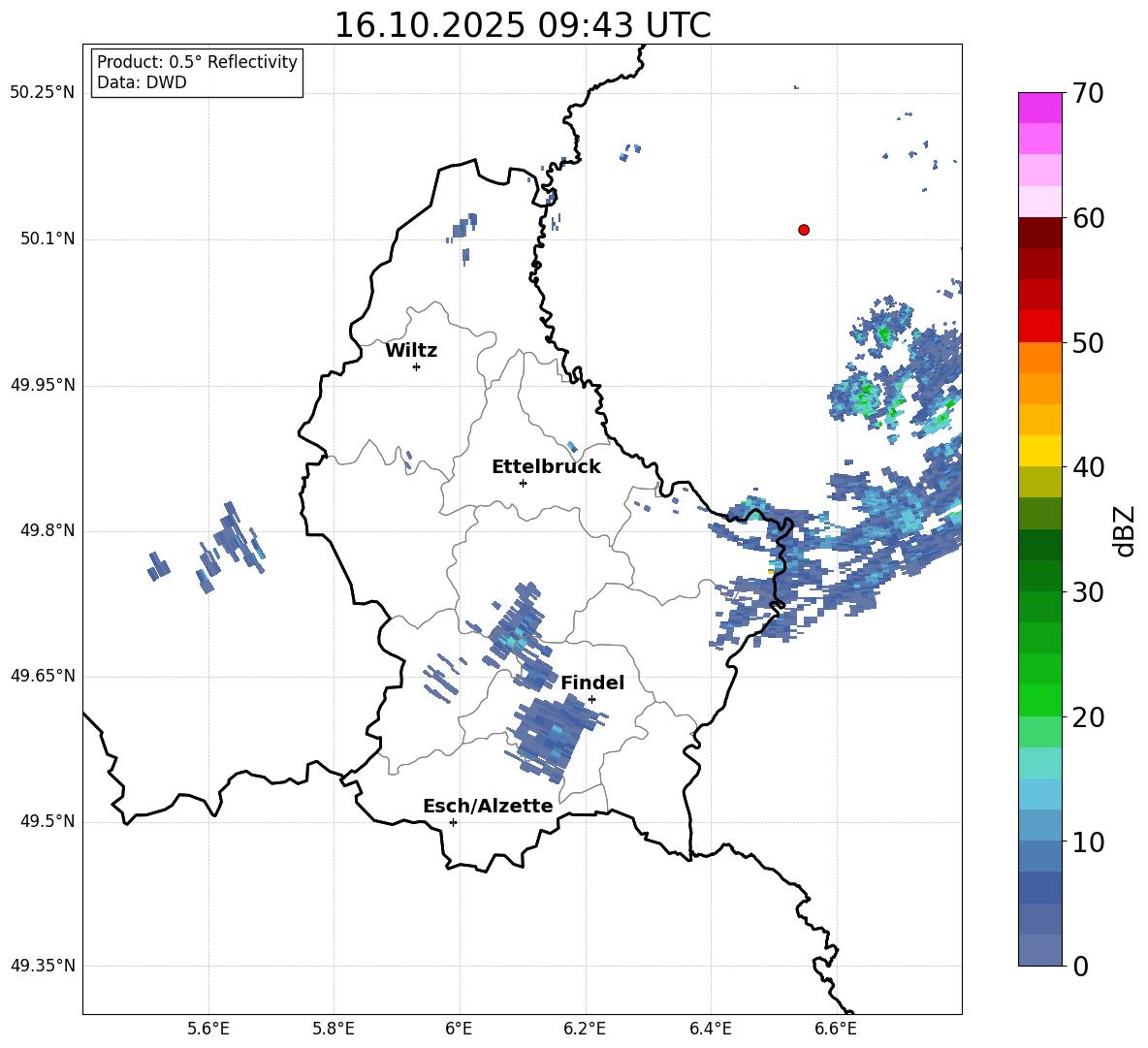This screenshot has height=1048, width=1148.
Task: Click the colorbar tick label 70
Action: (x=1088, y=93)
